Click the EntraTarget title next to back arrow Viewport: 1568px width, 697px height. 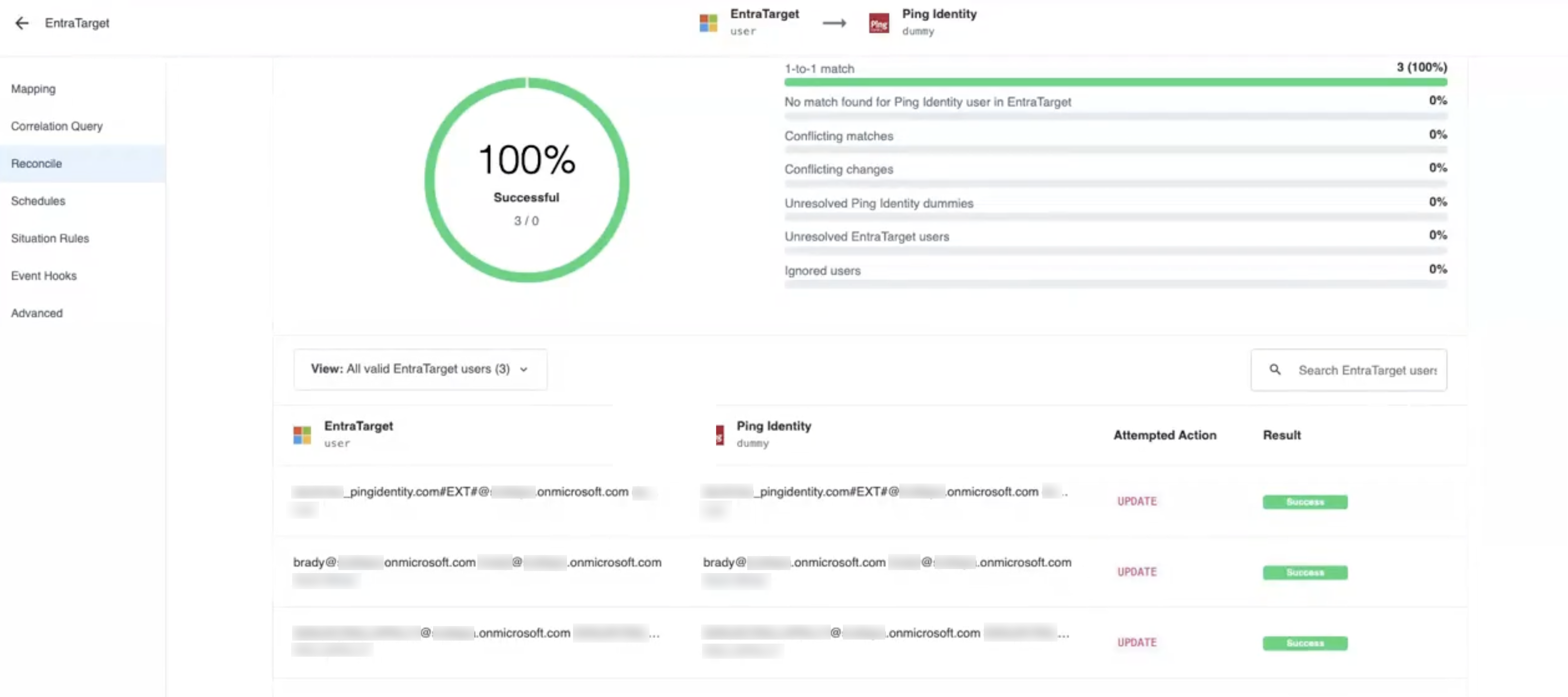tap(78, 23)
